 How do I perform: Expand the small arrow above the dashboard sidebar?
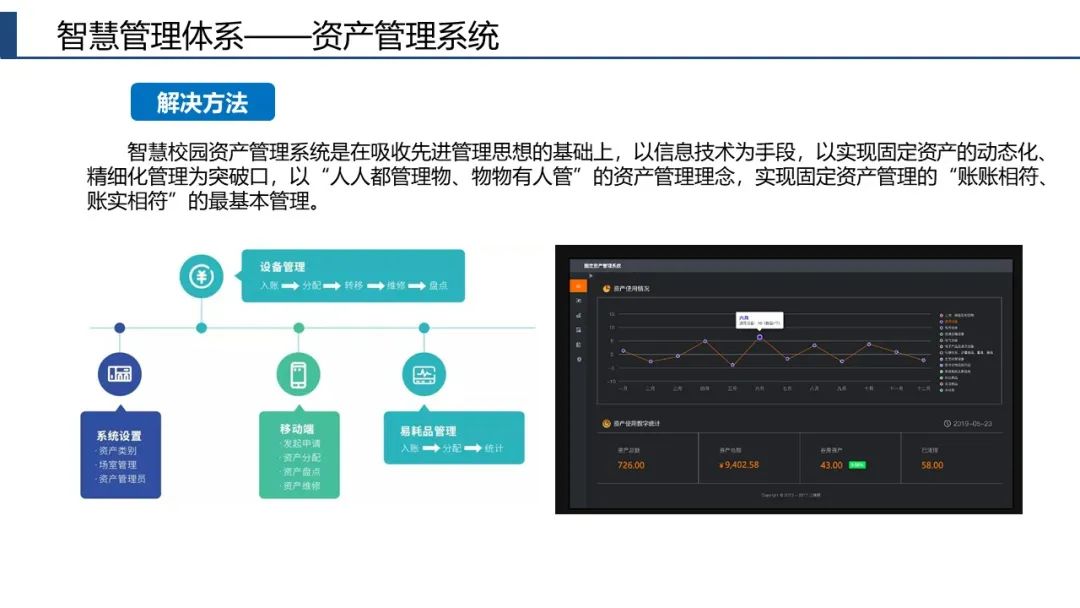[590, 275]
